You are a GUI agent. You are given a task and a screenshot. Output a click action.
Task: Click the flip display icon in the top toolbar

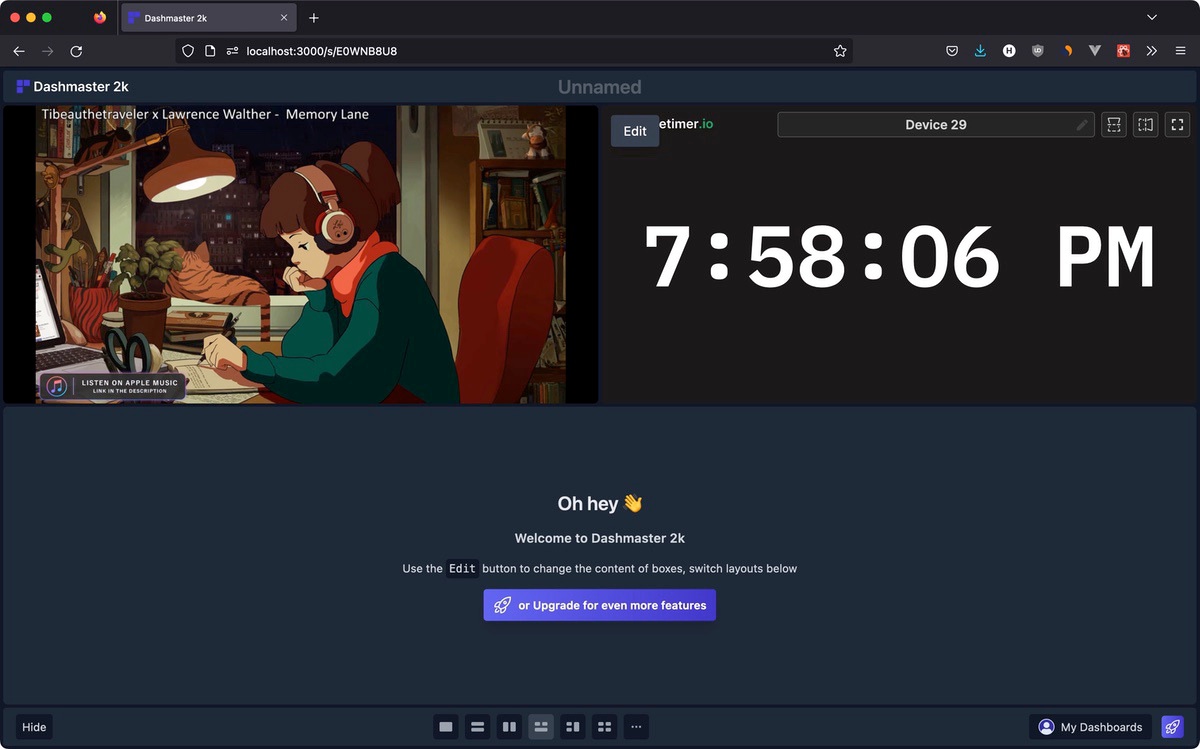click(x=1145, y=124)
